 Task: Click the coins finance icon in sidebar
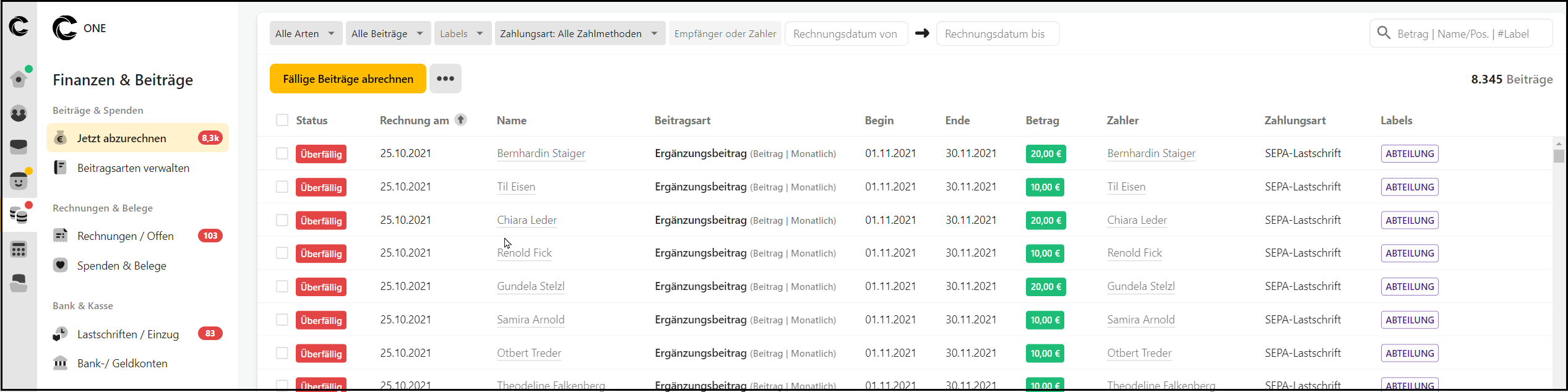click(19, 215)
